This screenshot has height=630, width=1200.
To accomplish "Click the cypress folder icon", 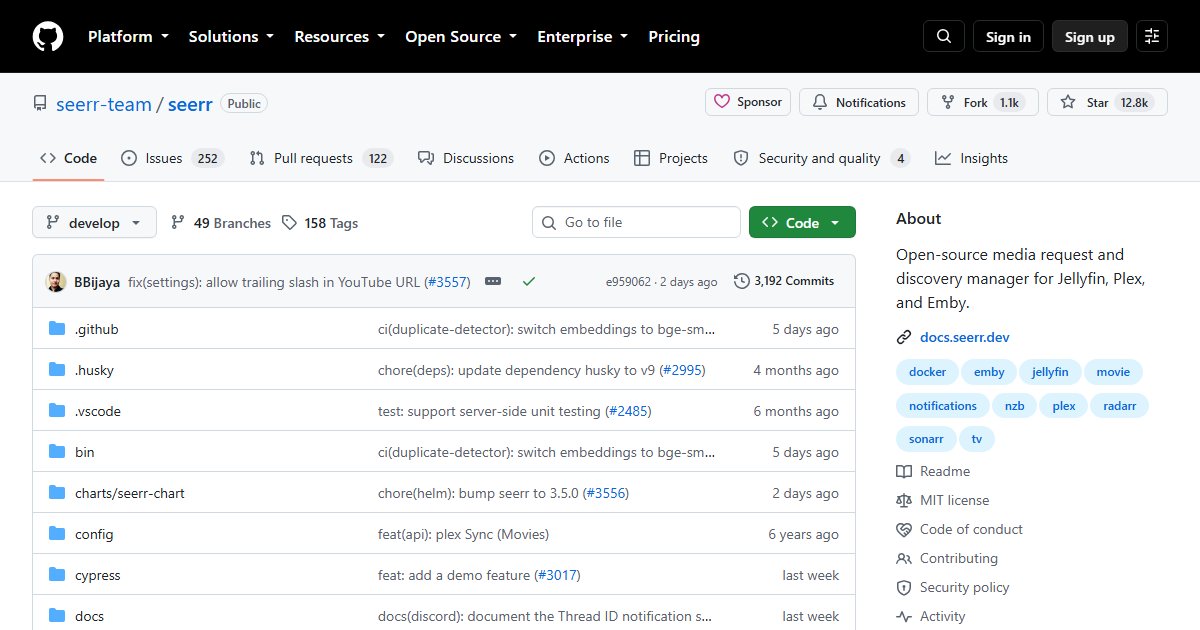I will (x=57, y=575).
